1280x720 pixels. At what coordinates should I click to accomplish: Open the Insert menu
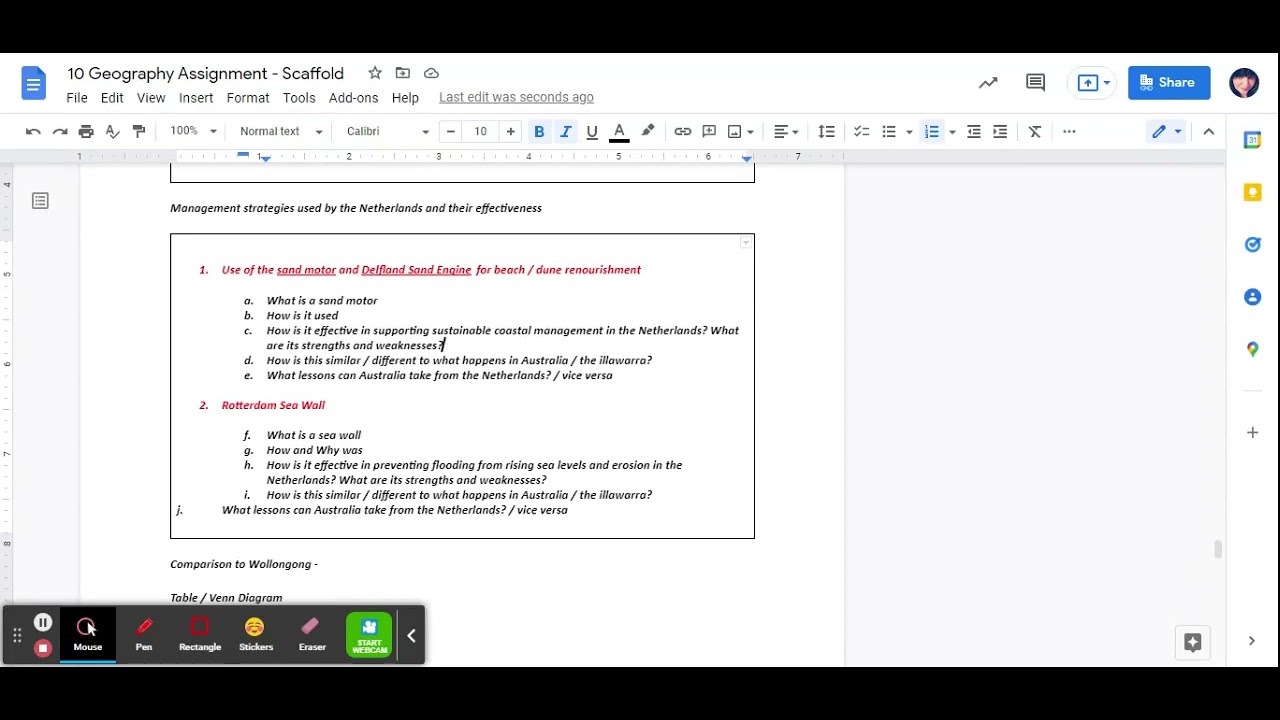[196, 97]
